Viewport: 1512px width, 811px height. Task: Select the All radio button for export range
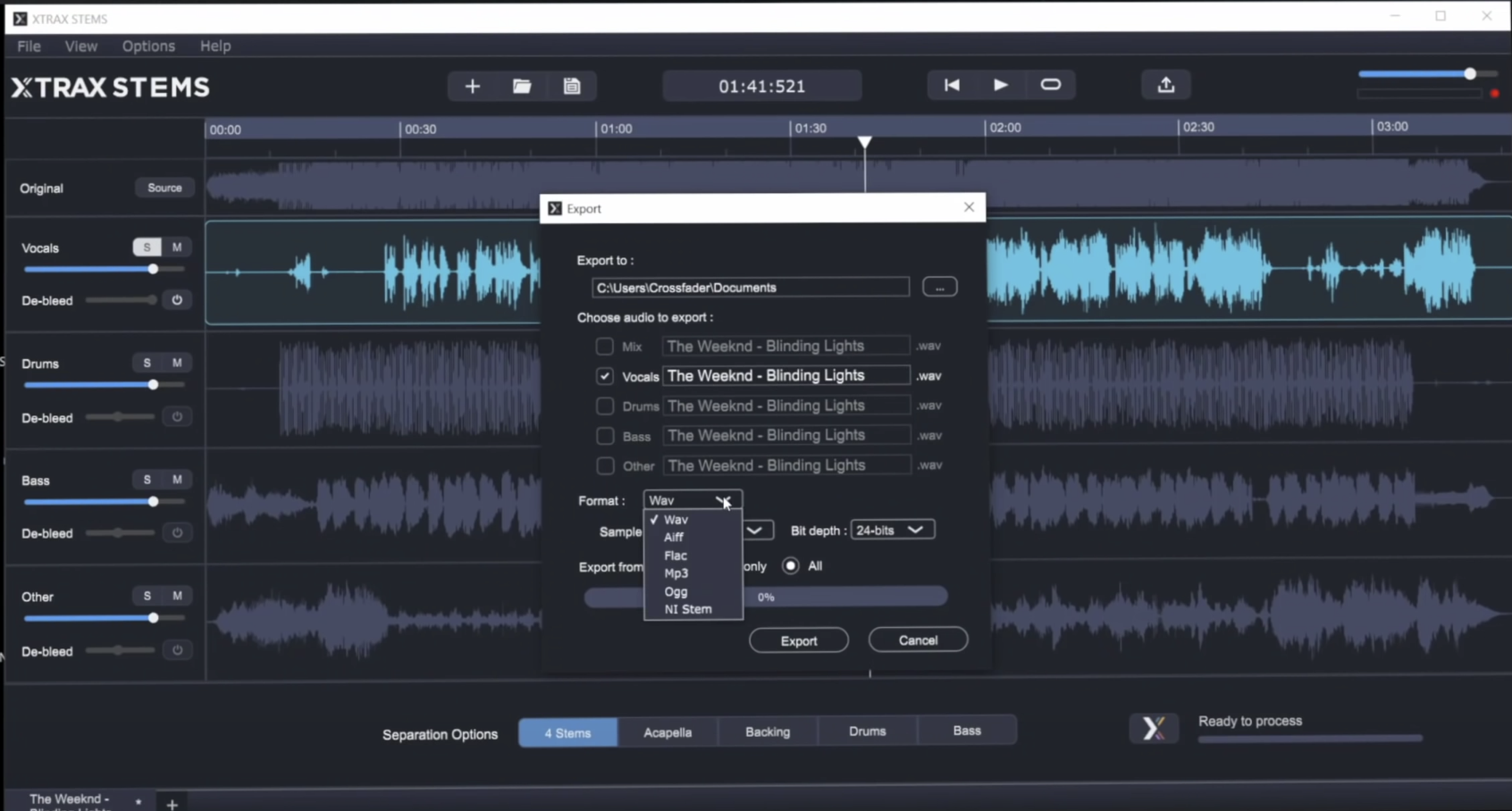pyautogui.click(x=790, y=565)
